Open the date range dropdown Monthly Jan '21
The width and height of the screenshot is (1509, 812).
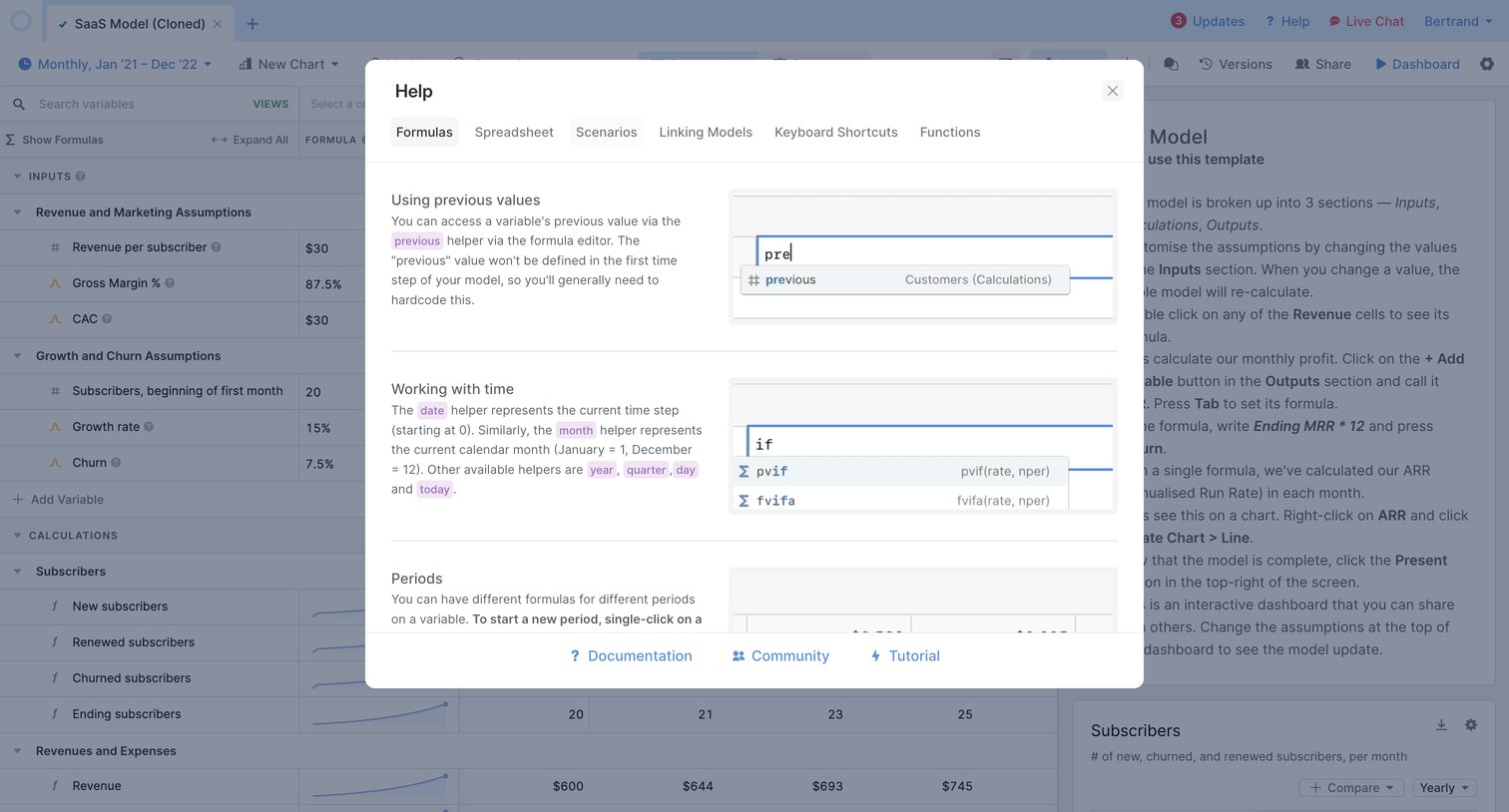116,64
